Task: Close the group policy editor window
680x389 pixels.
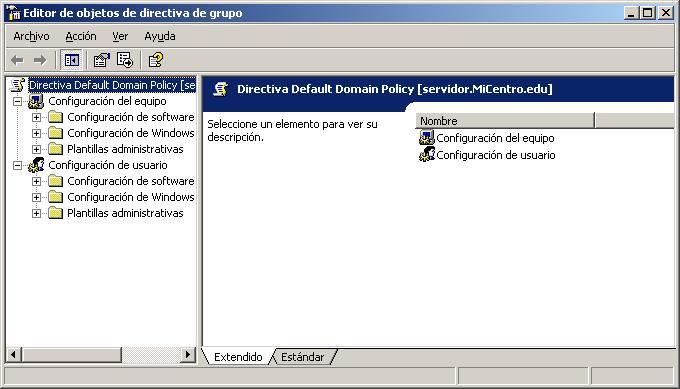Action: [666, 13]
